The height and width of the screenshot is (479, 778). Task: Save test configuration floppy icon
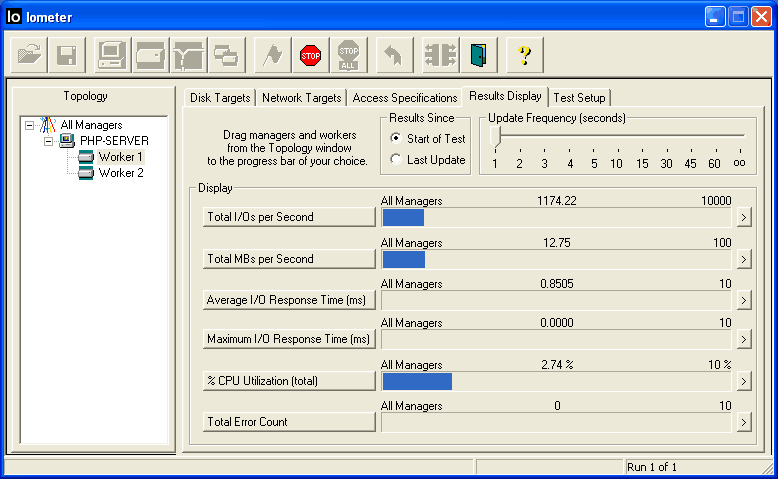pyautogui.click(x=66, y=55)
